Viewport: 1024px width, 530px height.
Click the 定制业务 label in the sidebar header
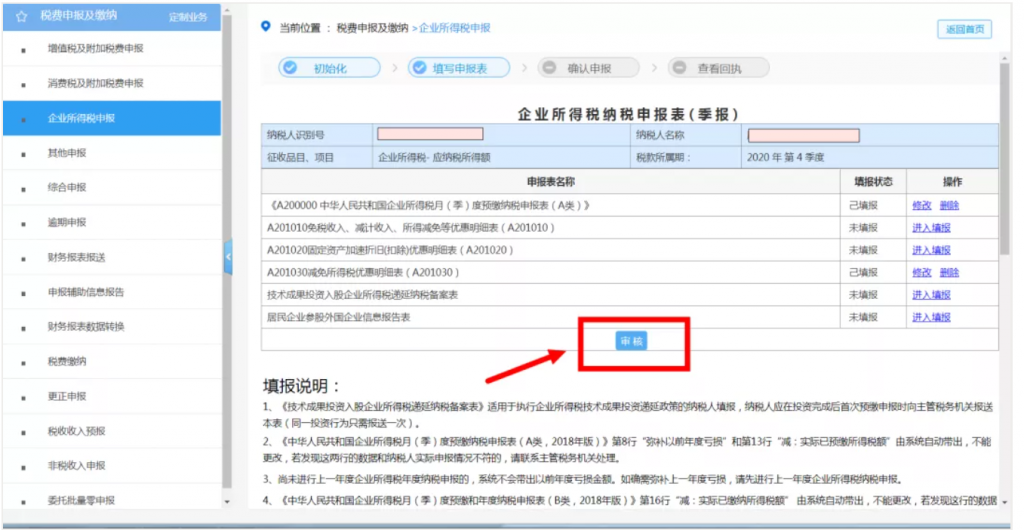coord(188,17)
